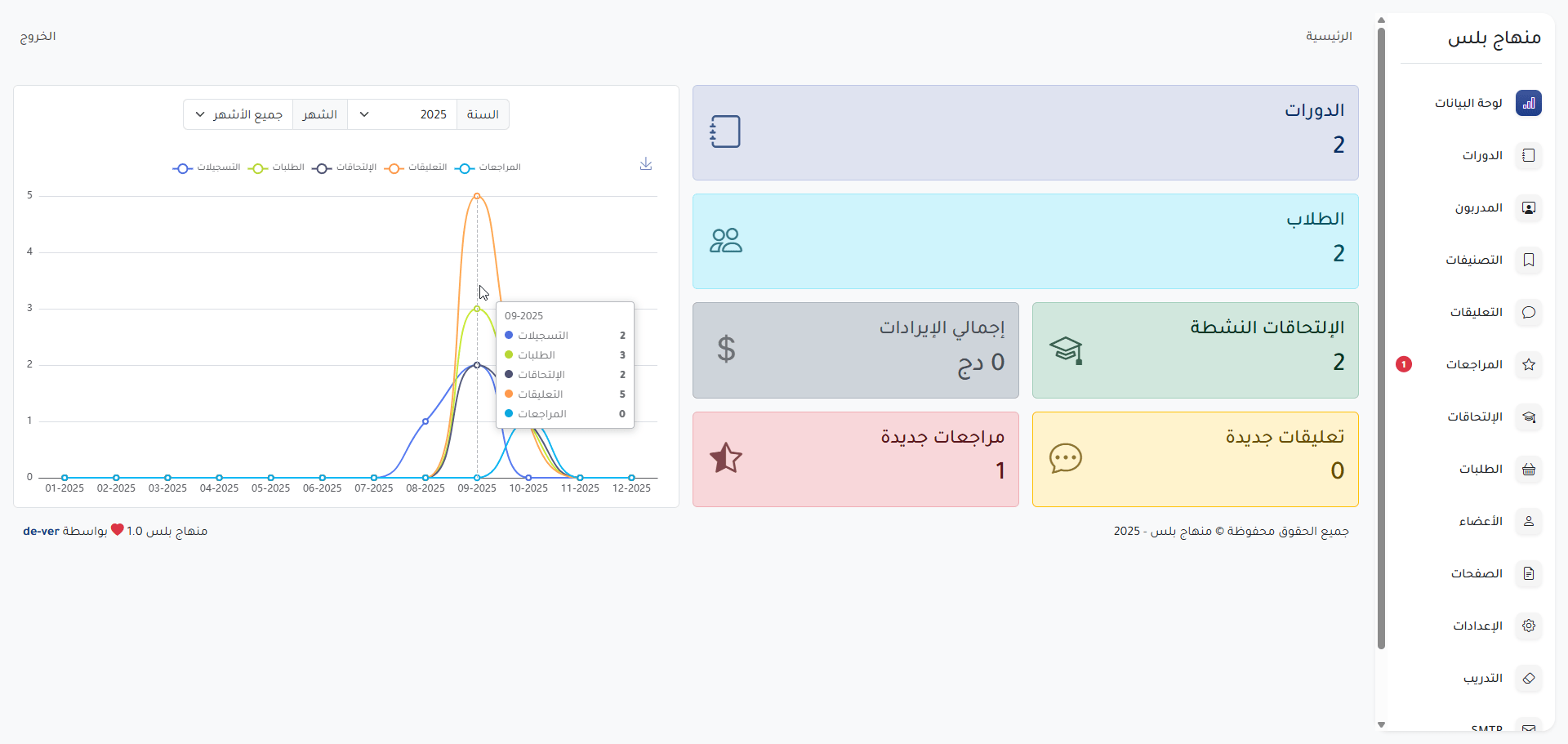Toggle الطلبات series in chart legend
1568x744 pixels.
pos(278,167)
